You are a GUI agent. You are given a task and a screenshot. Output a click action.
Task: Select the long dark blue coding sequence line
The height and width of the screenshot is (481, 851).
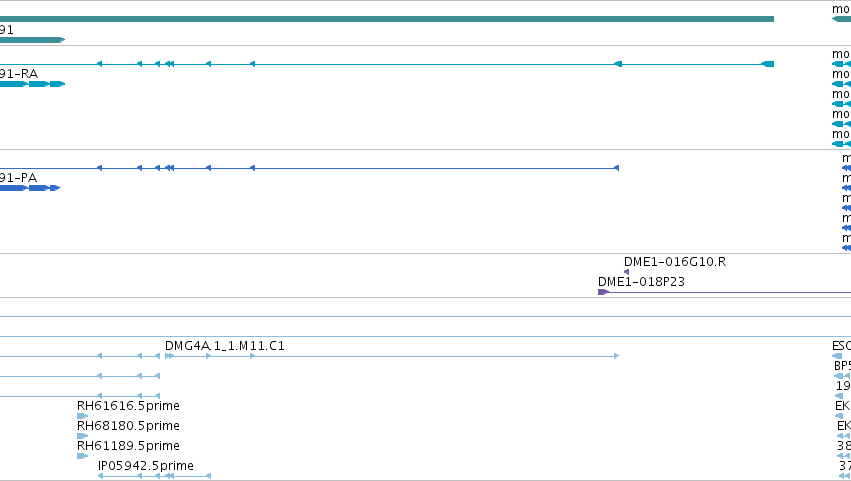coord(309,168)
